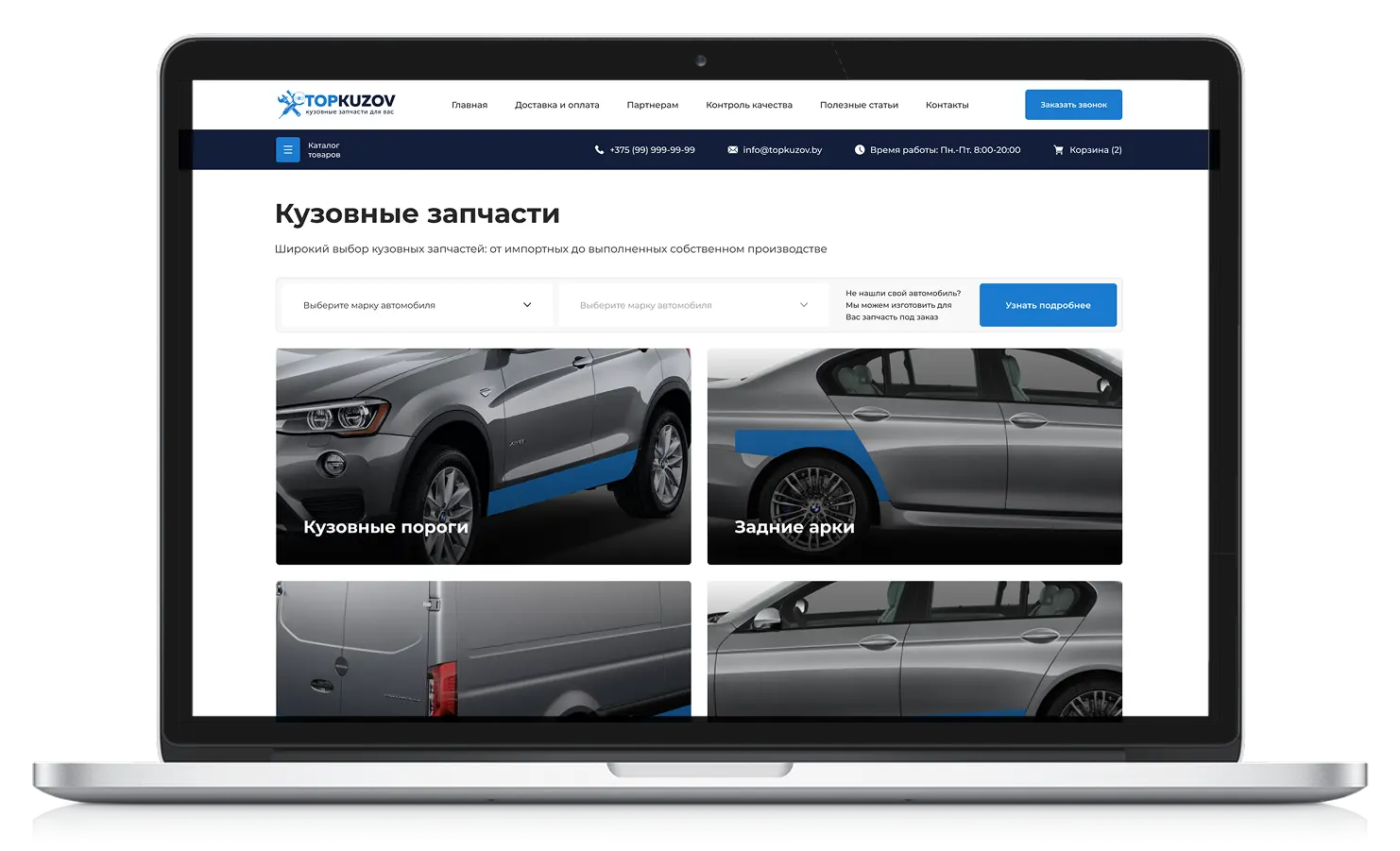1400x851 pixels.
Task: Click the phone handset icon
Action: coord(599,150)
